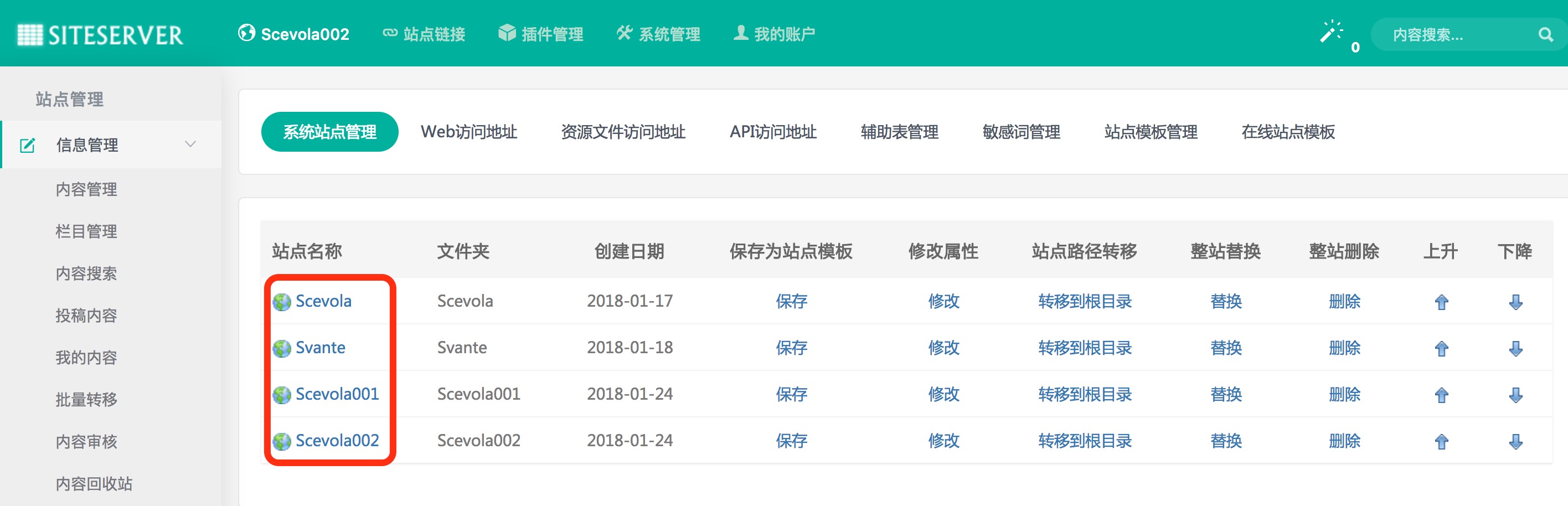Open the Scevola001 site link

[337, 394]
